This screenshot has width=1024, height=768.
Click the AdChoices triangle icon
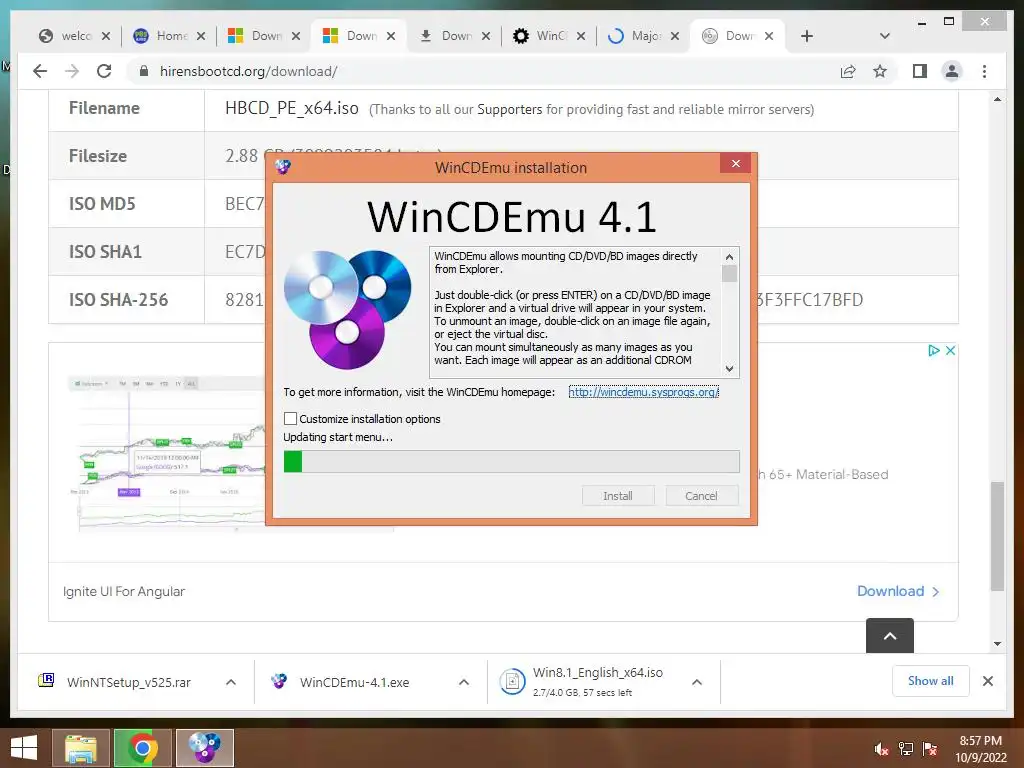click(934, 351)
